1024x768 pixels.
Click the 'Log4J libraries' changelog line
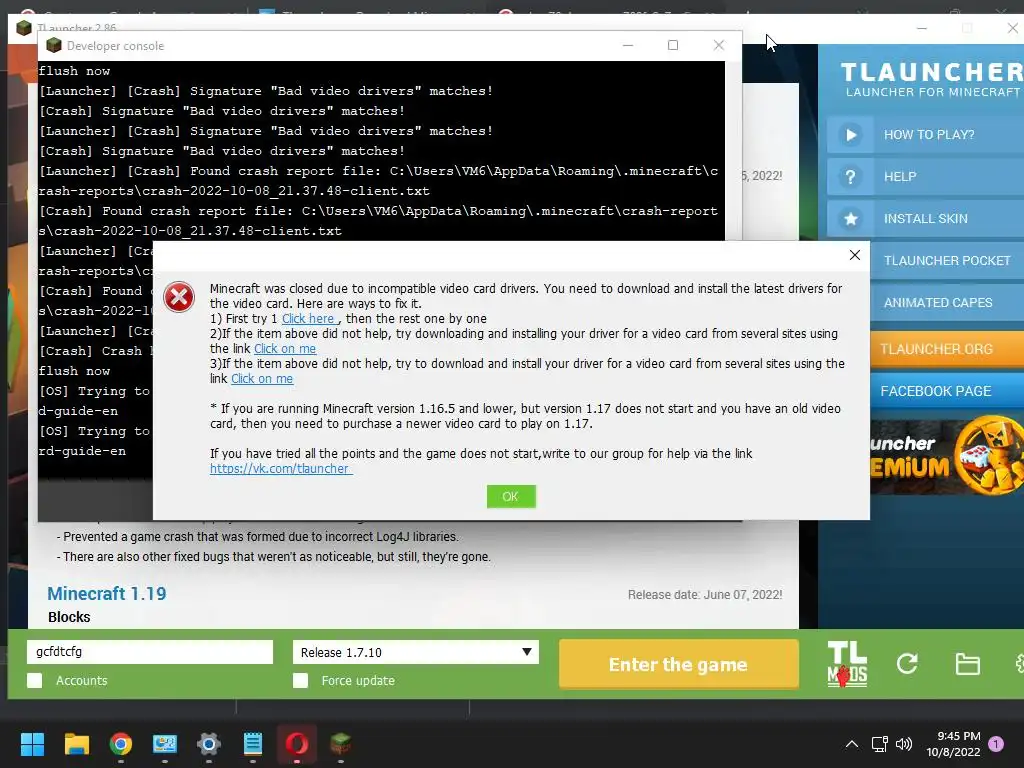[x=257, y=537]
